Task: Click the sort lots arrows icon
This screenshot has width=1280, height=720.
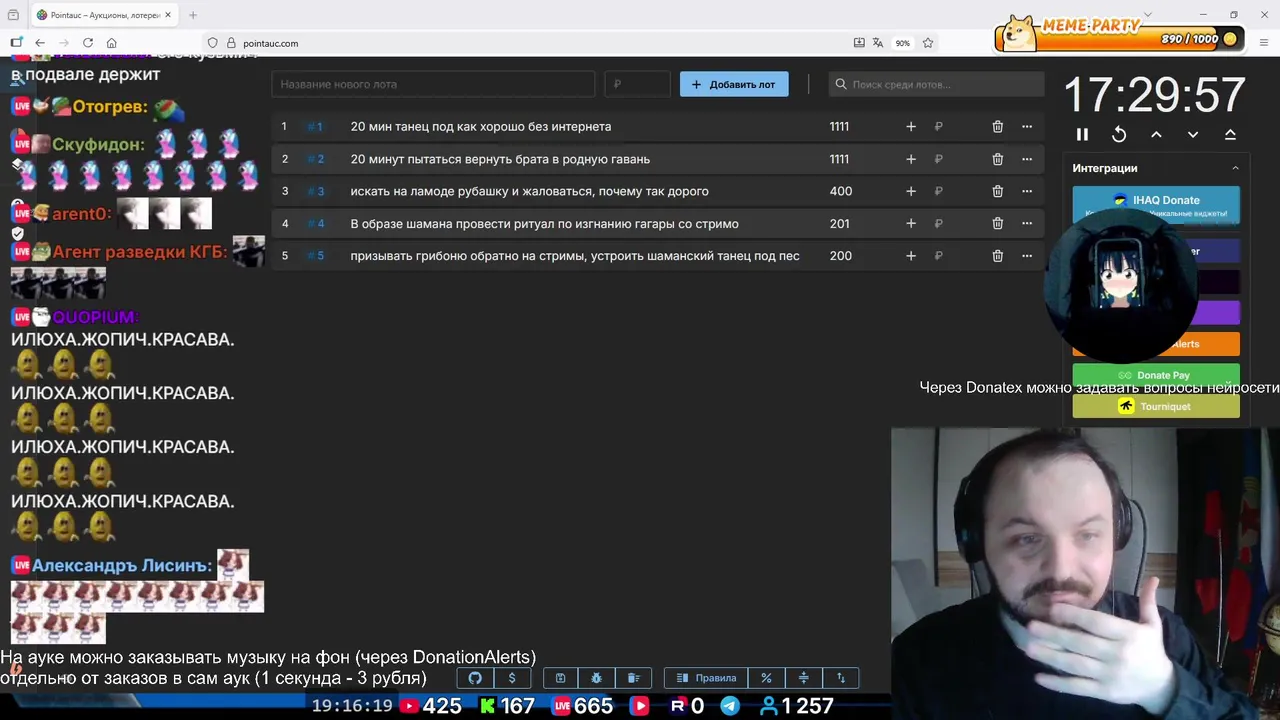Action: [840, 678]
